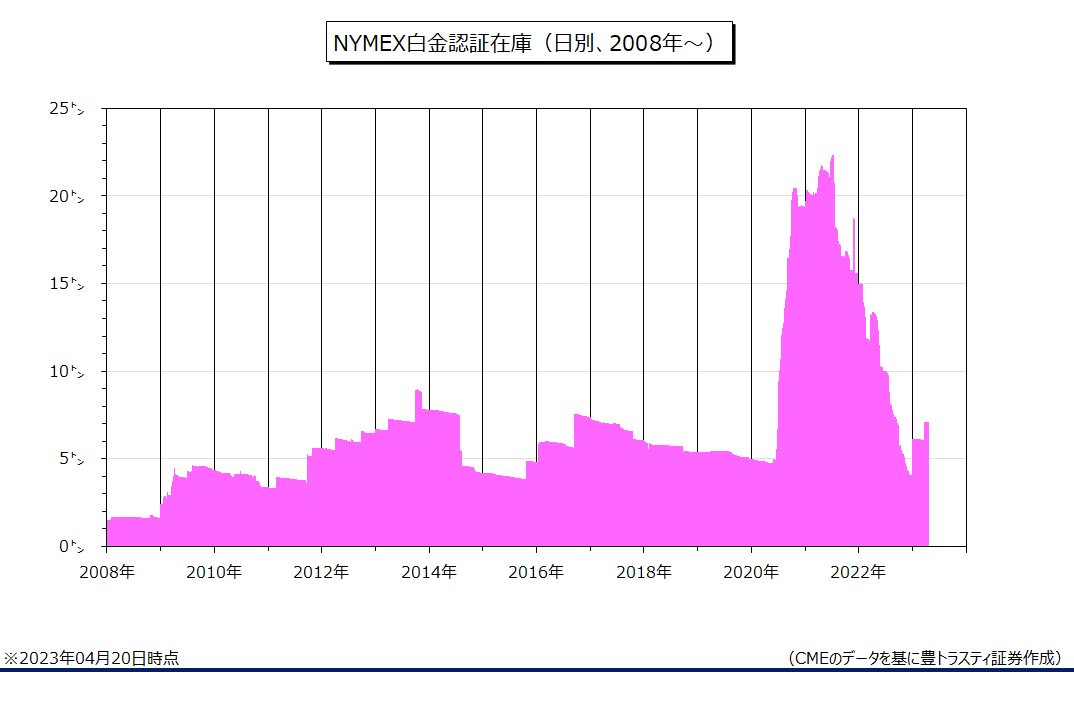Click the 10トン y-axis label

click(66, 371)
